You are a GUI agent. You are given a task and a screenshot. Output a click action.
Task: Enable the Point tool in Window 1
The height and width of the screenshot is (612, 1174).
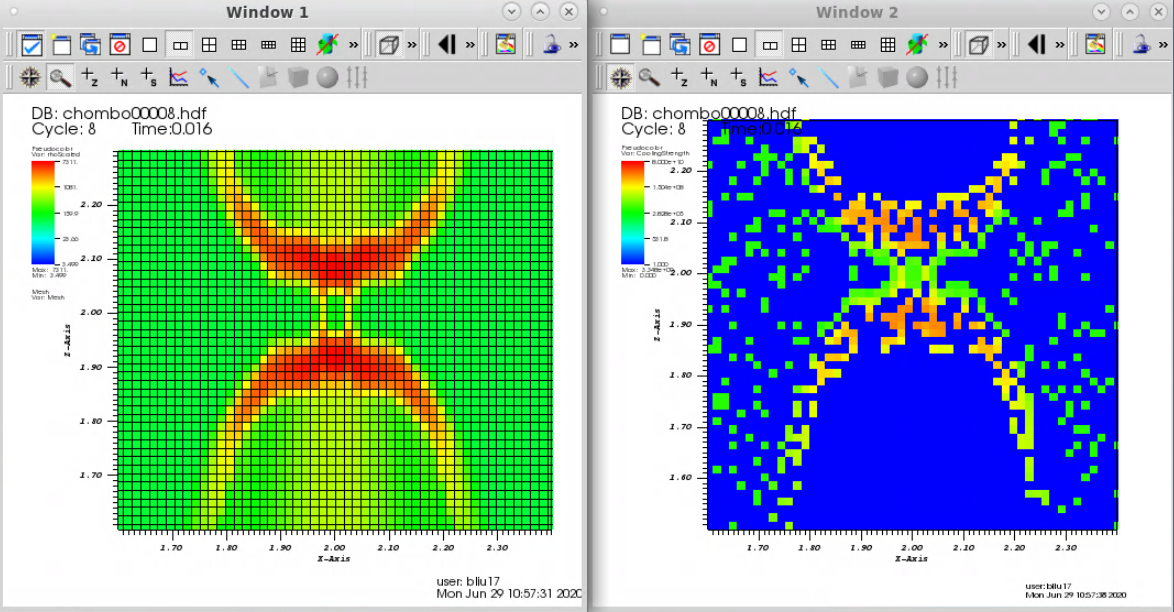pyautogui.click(x=208, y=76)
